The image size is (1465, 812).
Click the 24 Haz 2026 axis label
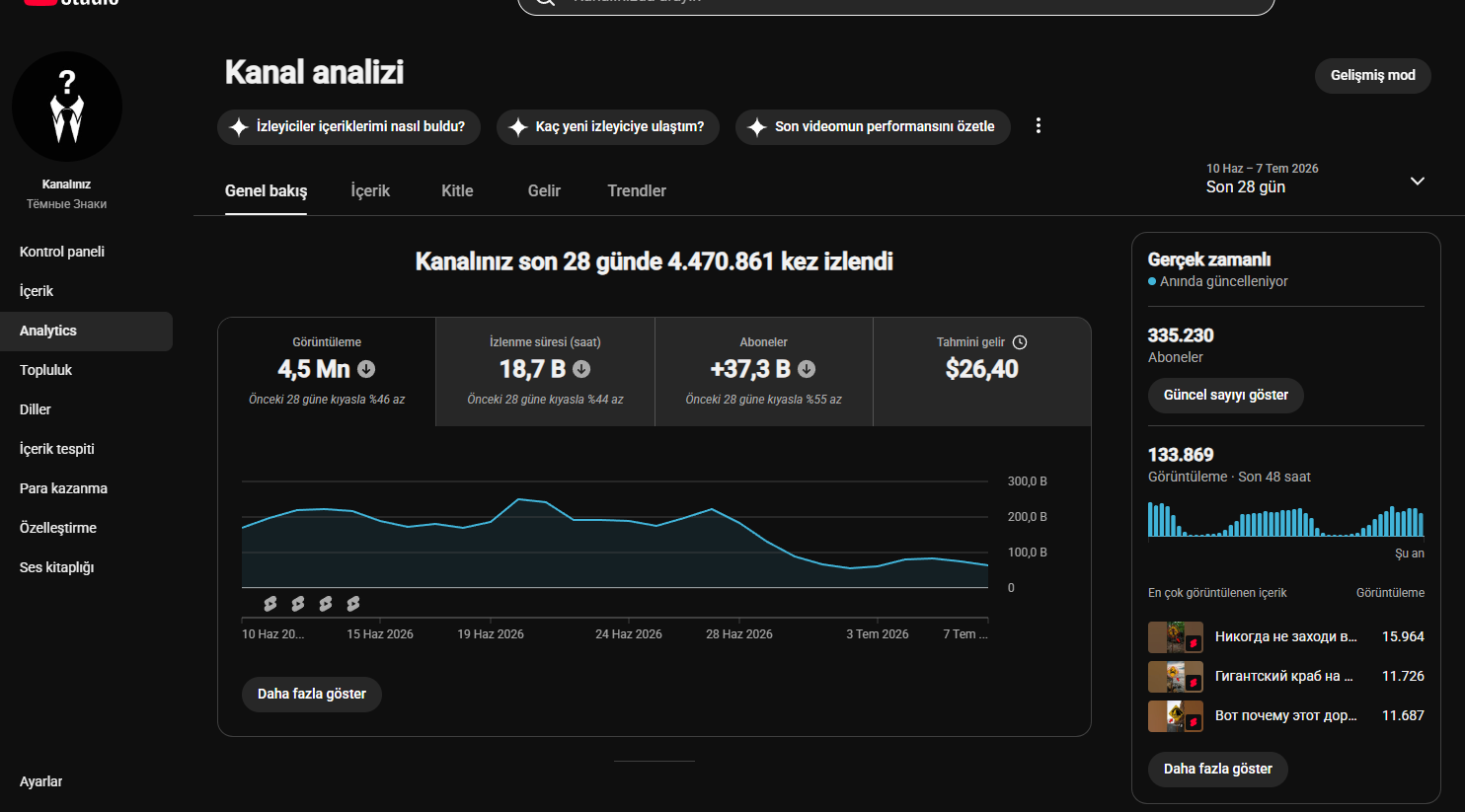coord(629,634)
